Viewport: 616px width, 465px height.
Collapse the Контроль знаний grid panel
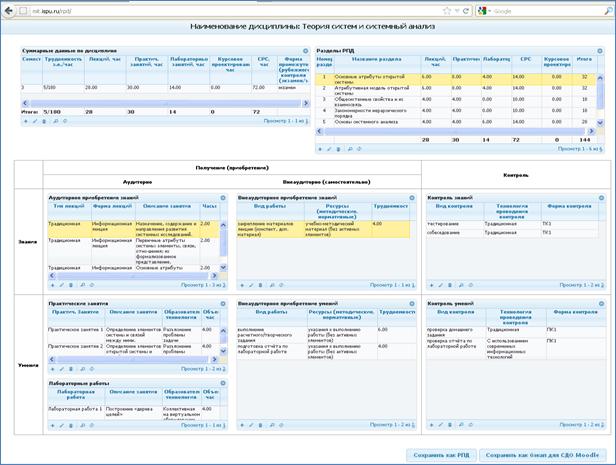coord(601,198)
